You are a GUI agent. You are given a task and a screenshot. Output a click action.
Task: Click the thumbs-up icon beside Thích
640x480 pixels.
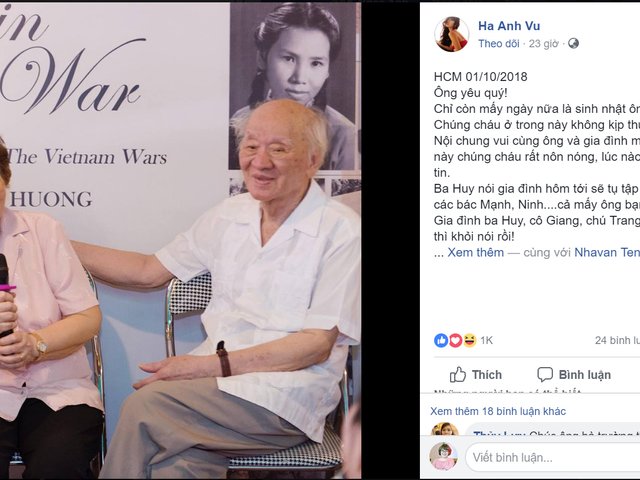[x=458, y=374]
